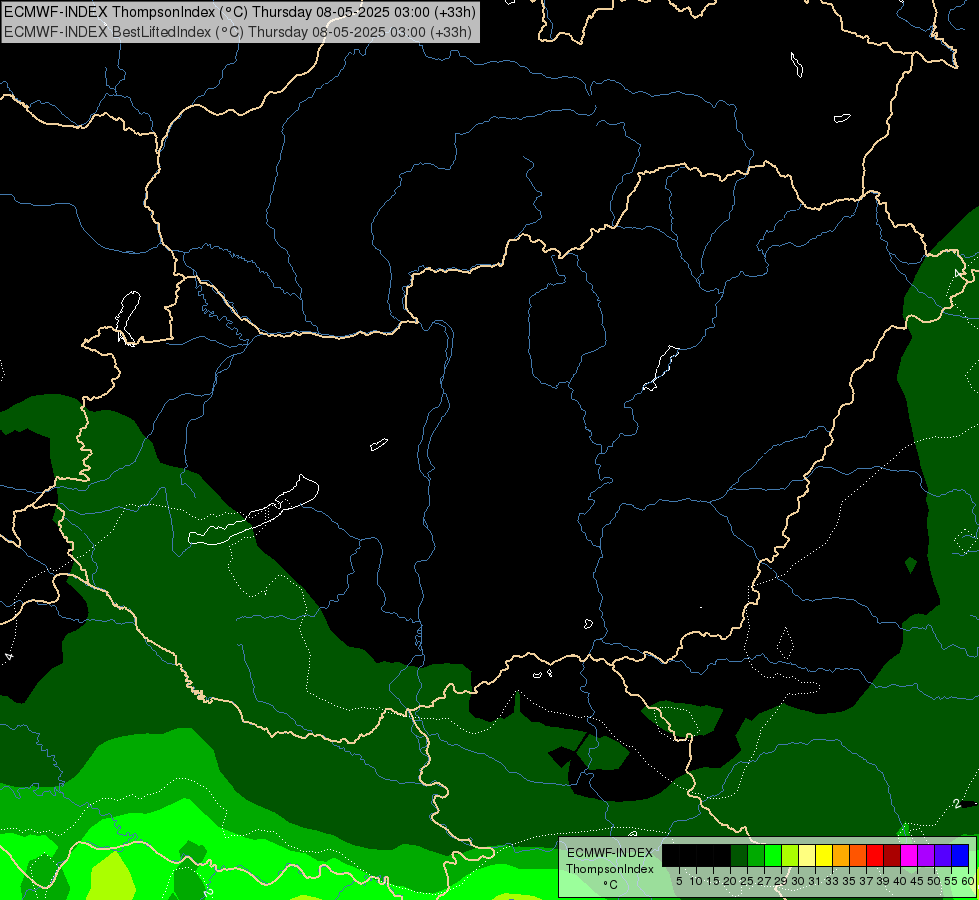Viewport: 979px width, 900px height.
Task: Click legend tick value 55
Action: [951, 881]
